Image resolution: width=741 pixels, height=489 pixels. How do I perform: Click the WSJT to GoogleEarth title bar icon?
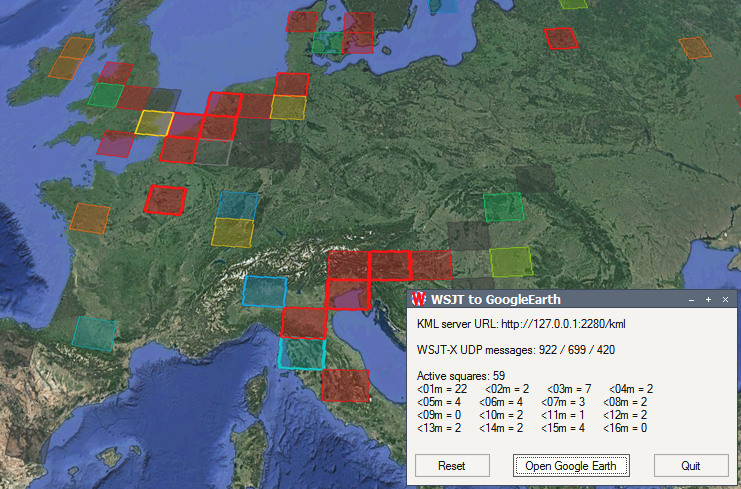point(419,299)
